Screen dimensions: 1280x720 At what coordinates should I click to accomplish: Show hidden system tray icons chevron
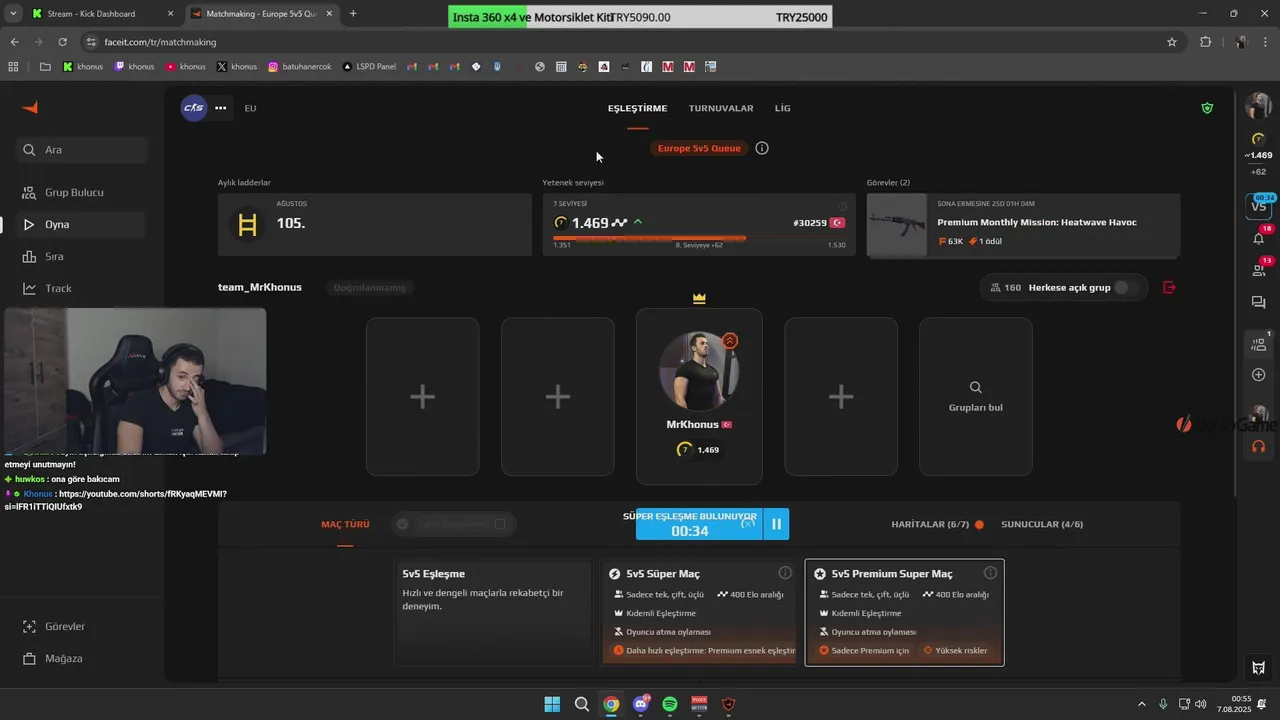[x=1142, y=704]
